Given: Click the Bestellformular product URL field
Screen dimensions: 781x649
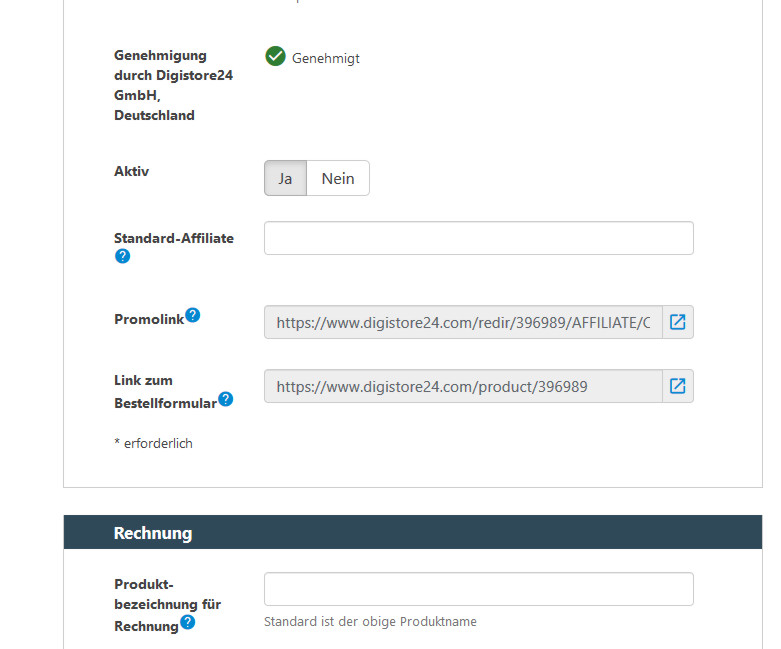Looking at the screenshot, I should (463, 387).
